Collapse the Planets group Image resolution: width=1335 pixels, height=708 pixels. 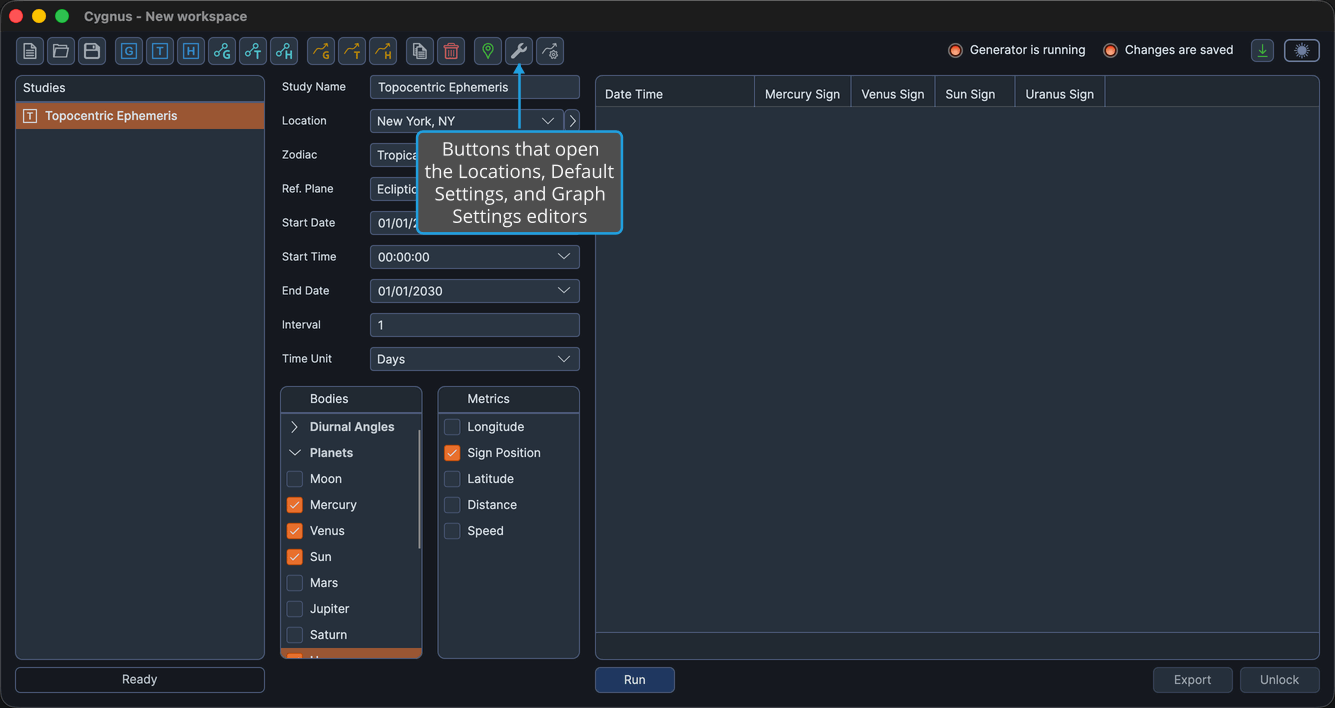(x=295, y=453)
